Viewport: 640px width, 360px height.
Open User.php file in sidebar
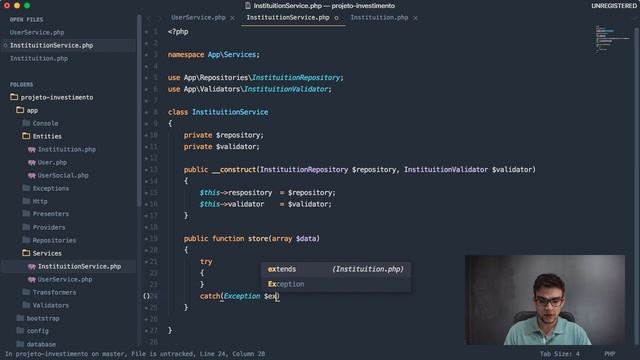pyautogui.click(x=52, y=162)
